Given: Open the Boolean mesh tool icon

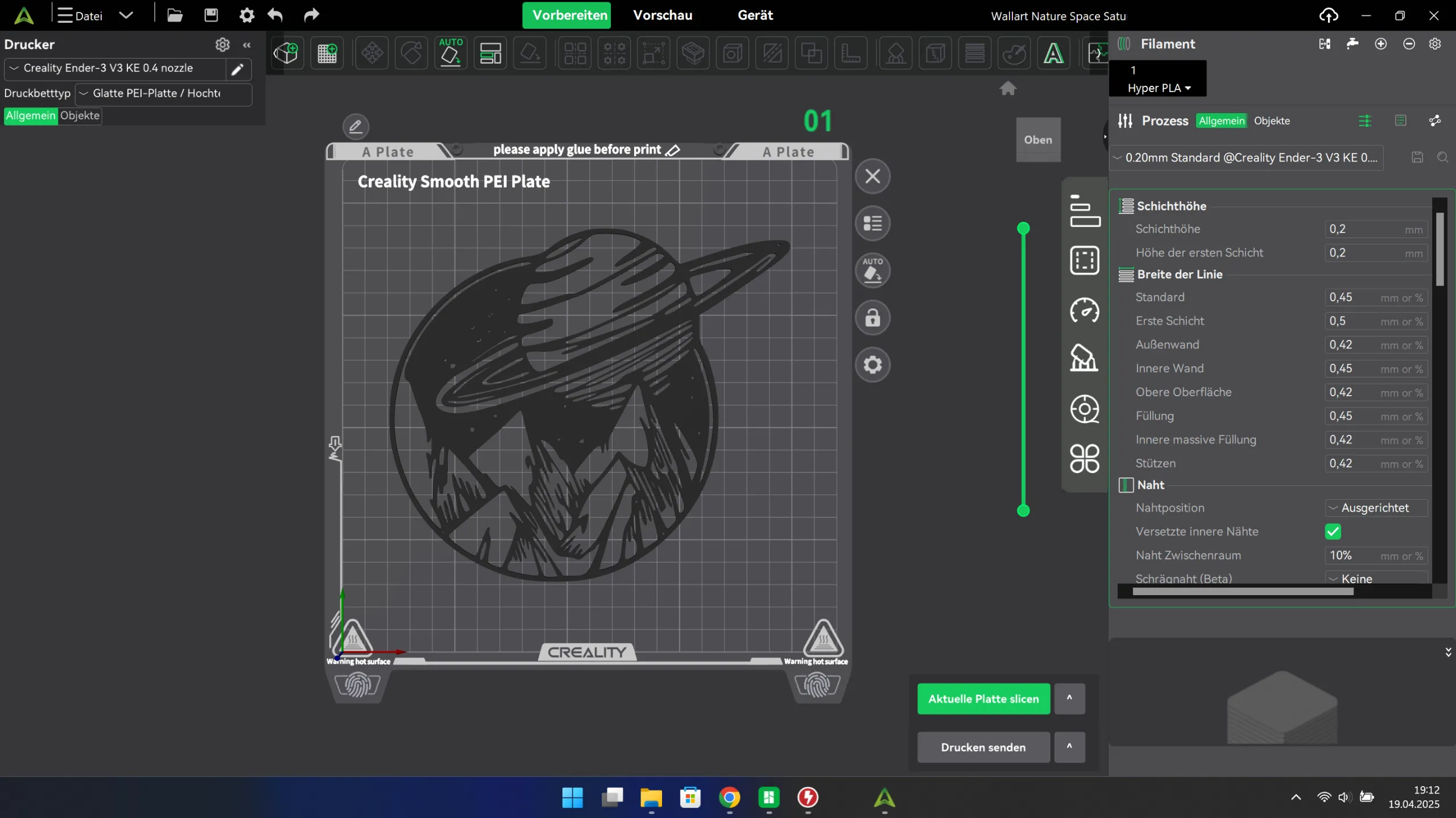Looking at the screenshot, I should 812,53.
